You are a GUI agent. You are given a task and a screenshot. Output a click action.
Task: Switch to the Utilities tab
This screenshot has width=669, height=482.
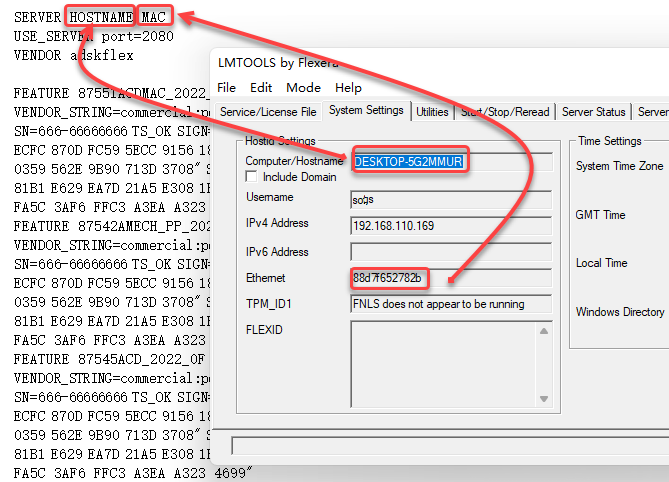432,112
